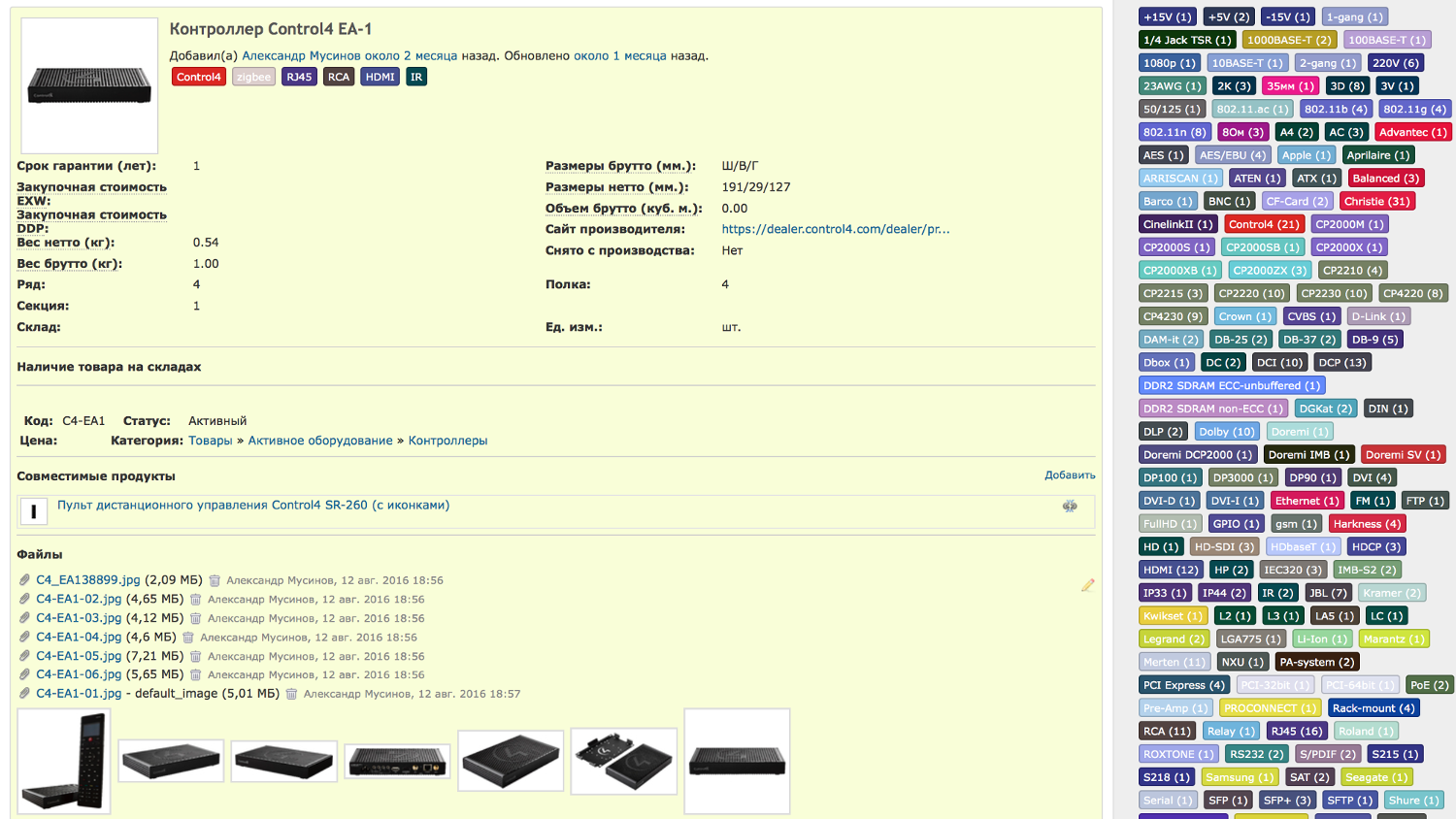Click the HDMI tag under title

[x=381, y=77]
